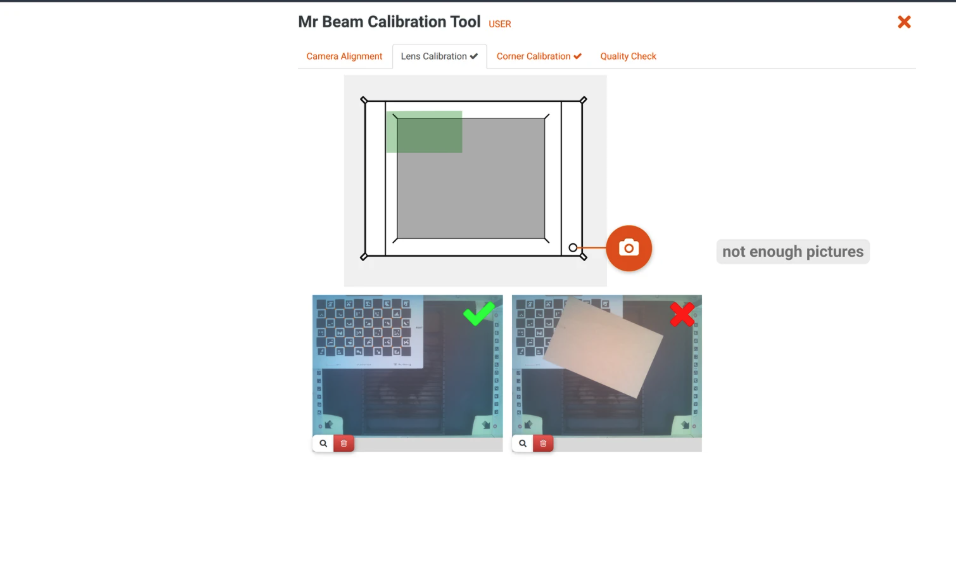Switch to the Corner Calibration tab

538,56
